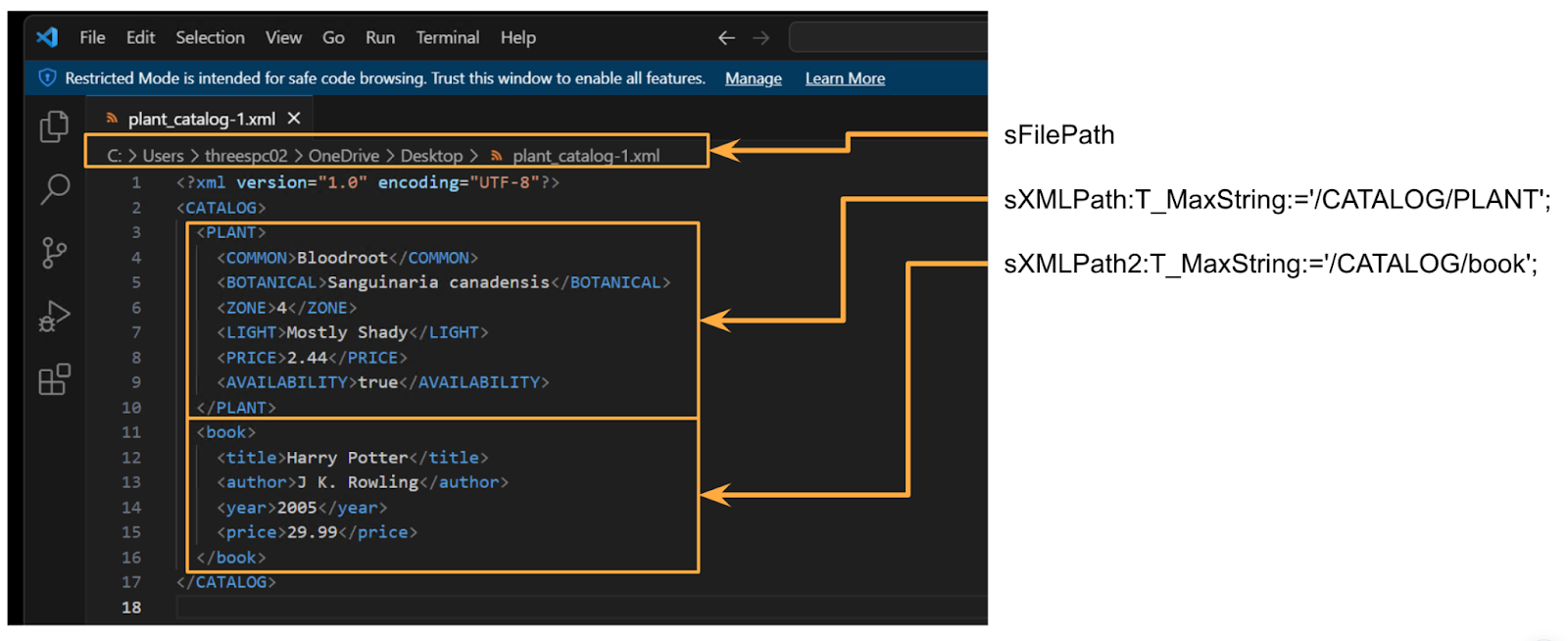
Task: Click the closing book tag on line 16
Action: click(x=231, y=558)
